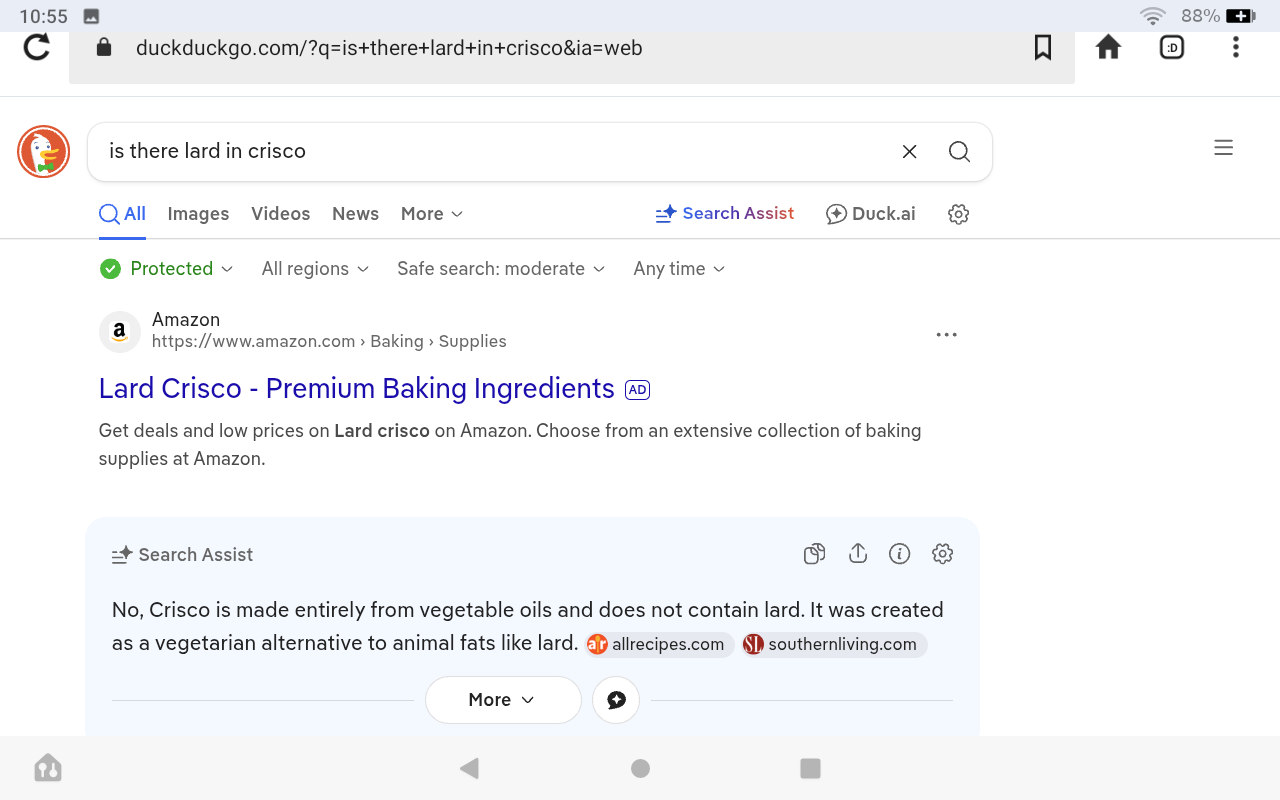The height and width of the screenshot is (800, 1280).
Task: Open the DuckDuckGo hamburger menu
Action: (x=1223, y=148)
